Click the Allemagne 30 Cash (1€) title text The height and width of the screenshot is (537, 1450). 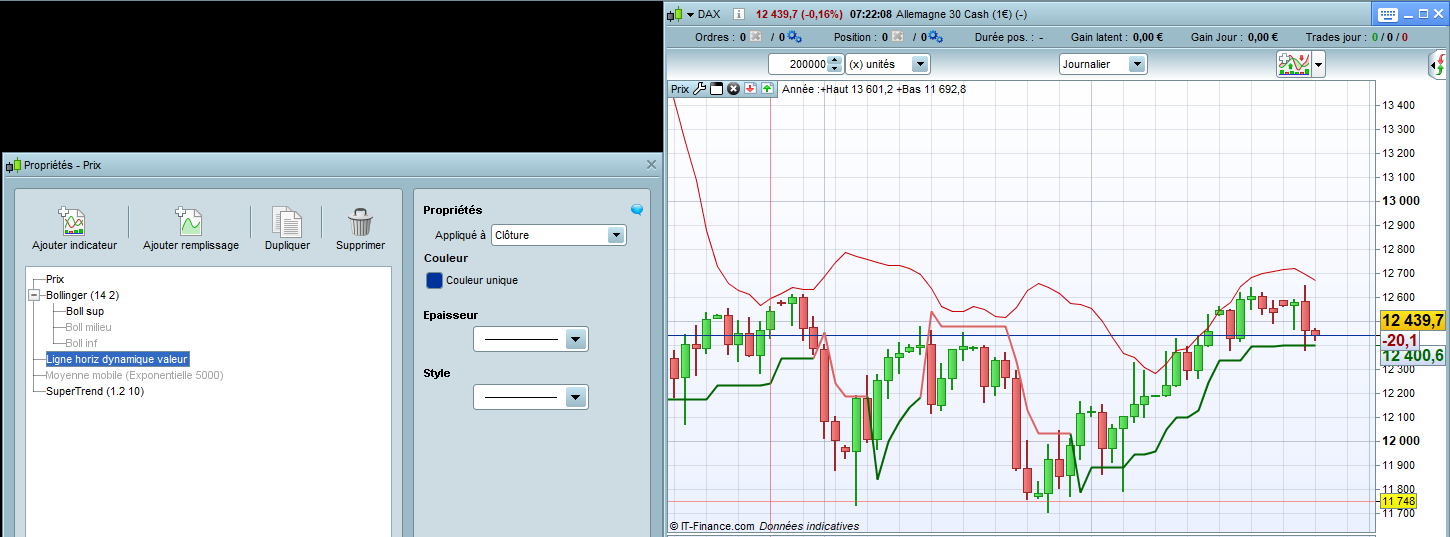(959, 14)
